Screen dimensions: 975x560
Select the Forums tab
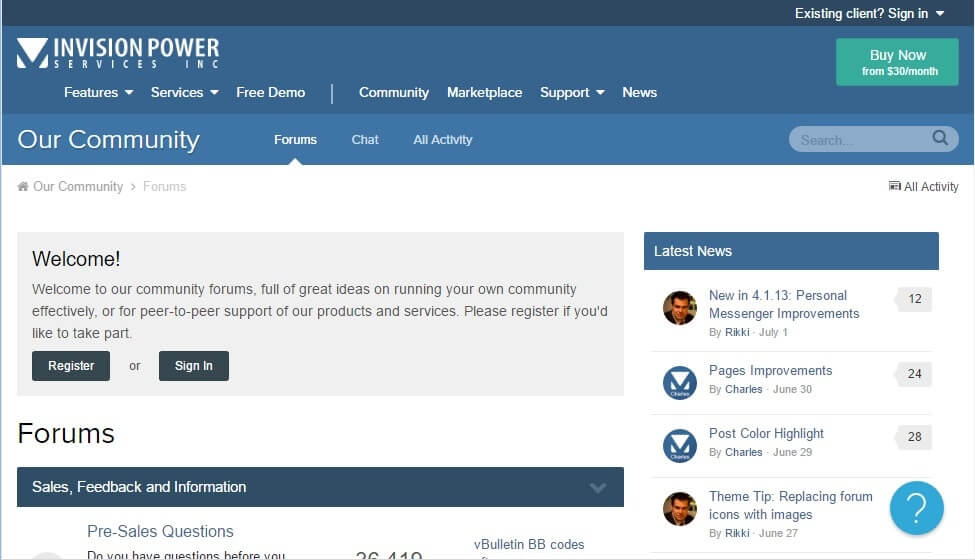click(295, 140)
